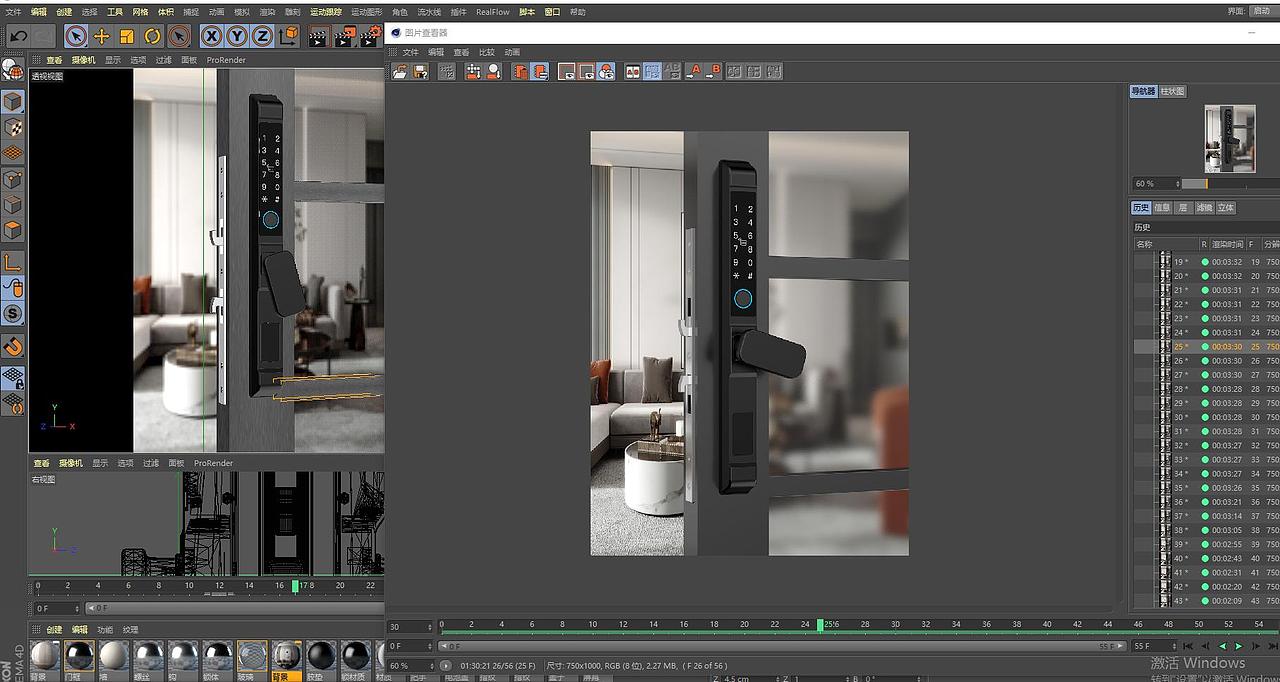The width and height of the screenshot is (1280, 682).
Task: Switch to points mode cube icon
Action: [x=13, y=180]
